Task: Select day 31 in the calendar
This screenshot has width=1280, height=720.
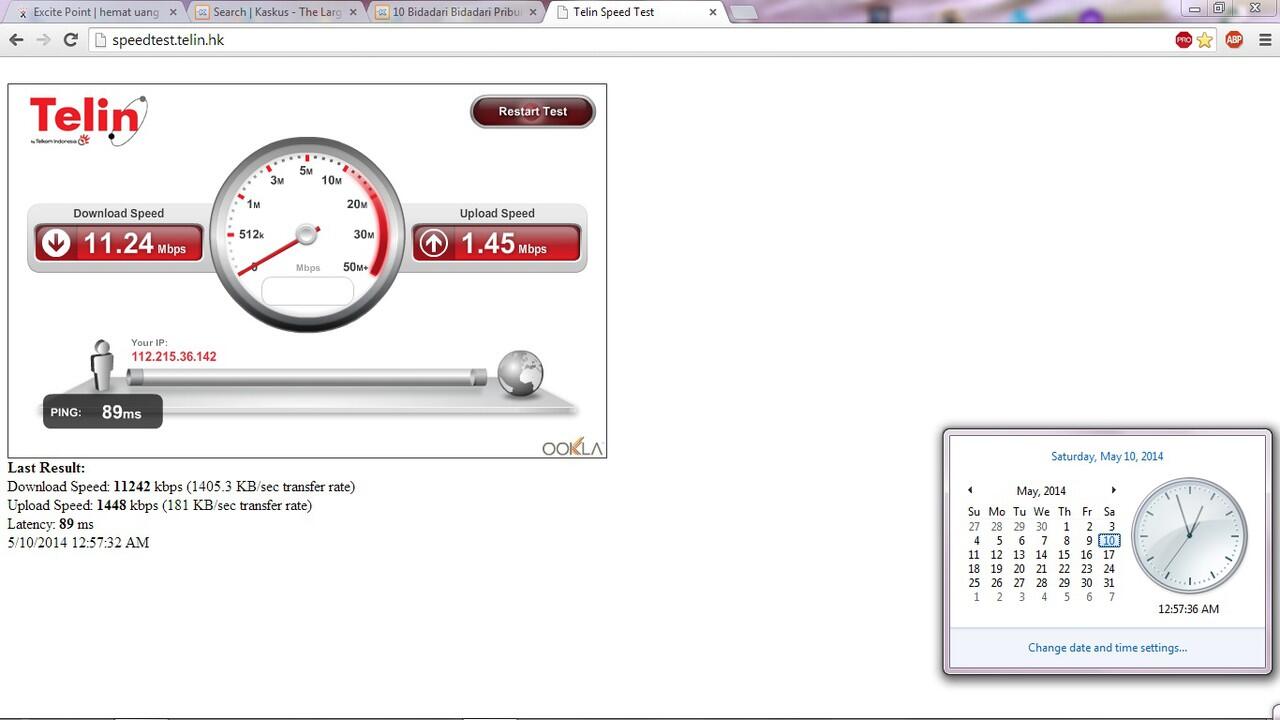Action: click(1109, 583)
